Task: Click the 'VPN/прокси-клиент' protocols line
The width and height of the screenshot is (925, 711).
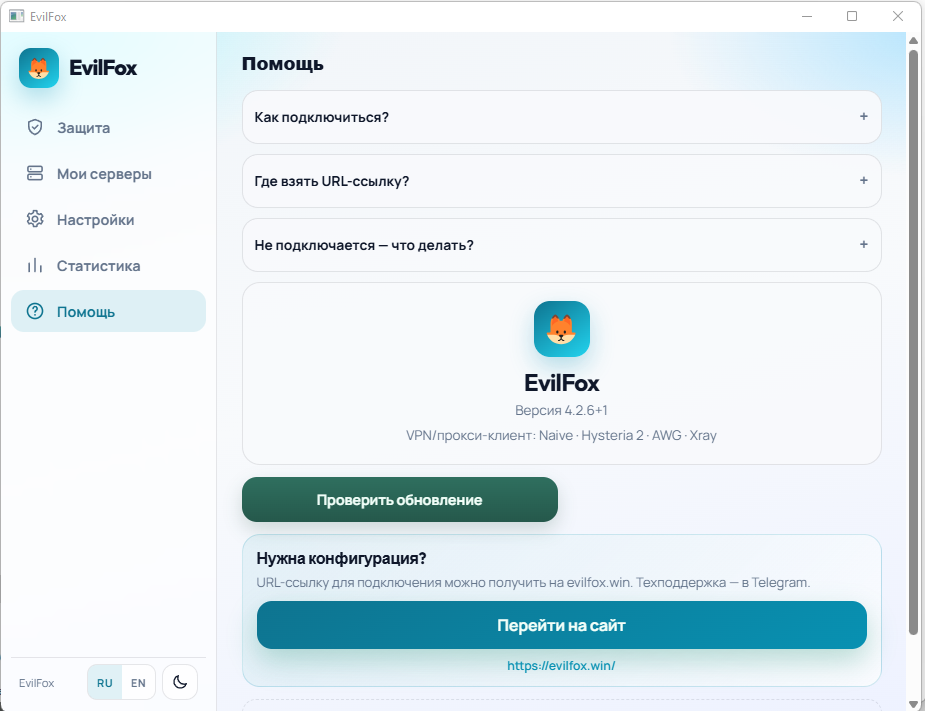Action: coord(561,435)
